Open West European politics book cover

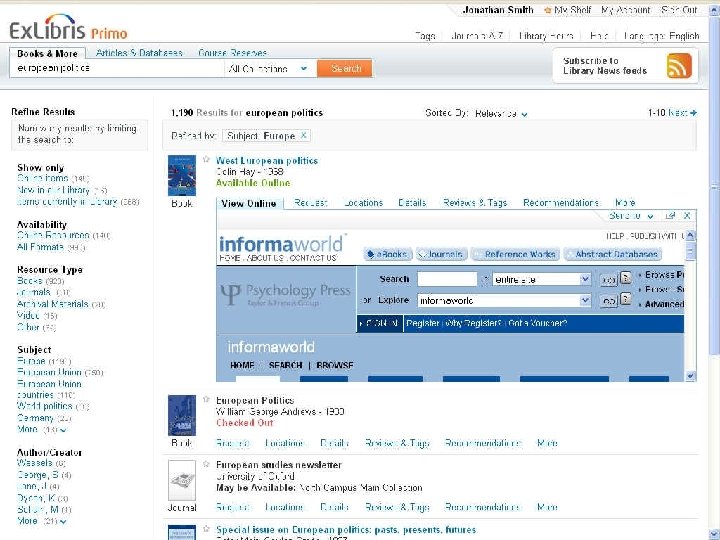point(182,175)
